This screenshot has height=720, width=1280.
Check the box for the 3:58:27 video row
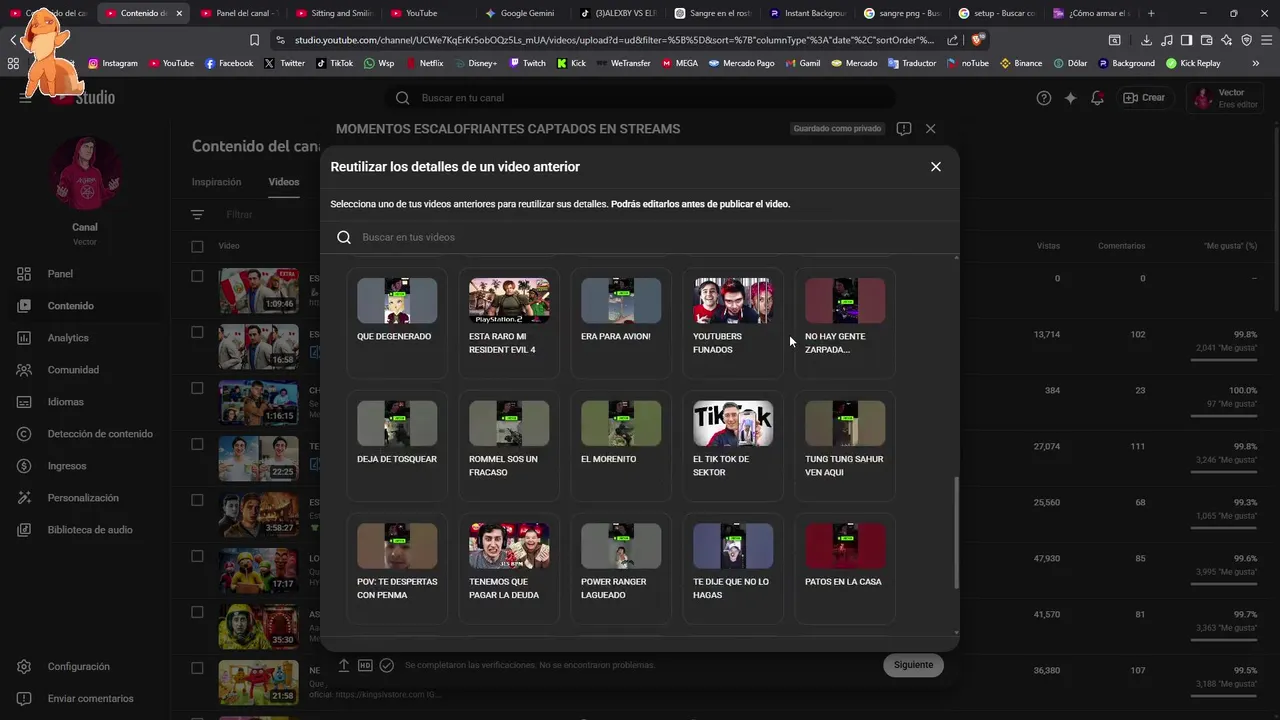coord(197,500)
